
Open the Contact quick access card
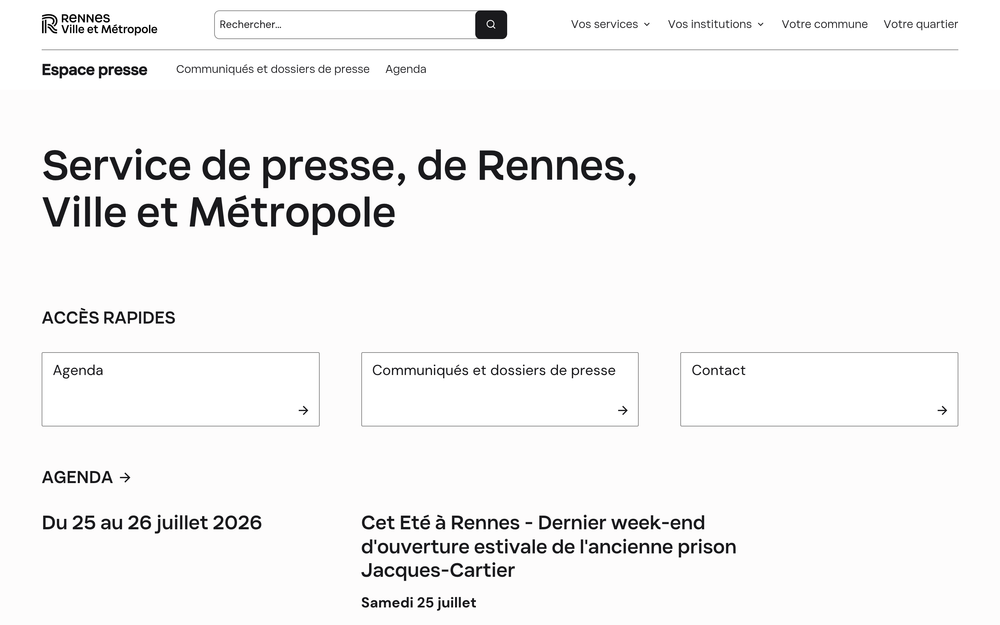pos(819,389)
